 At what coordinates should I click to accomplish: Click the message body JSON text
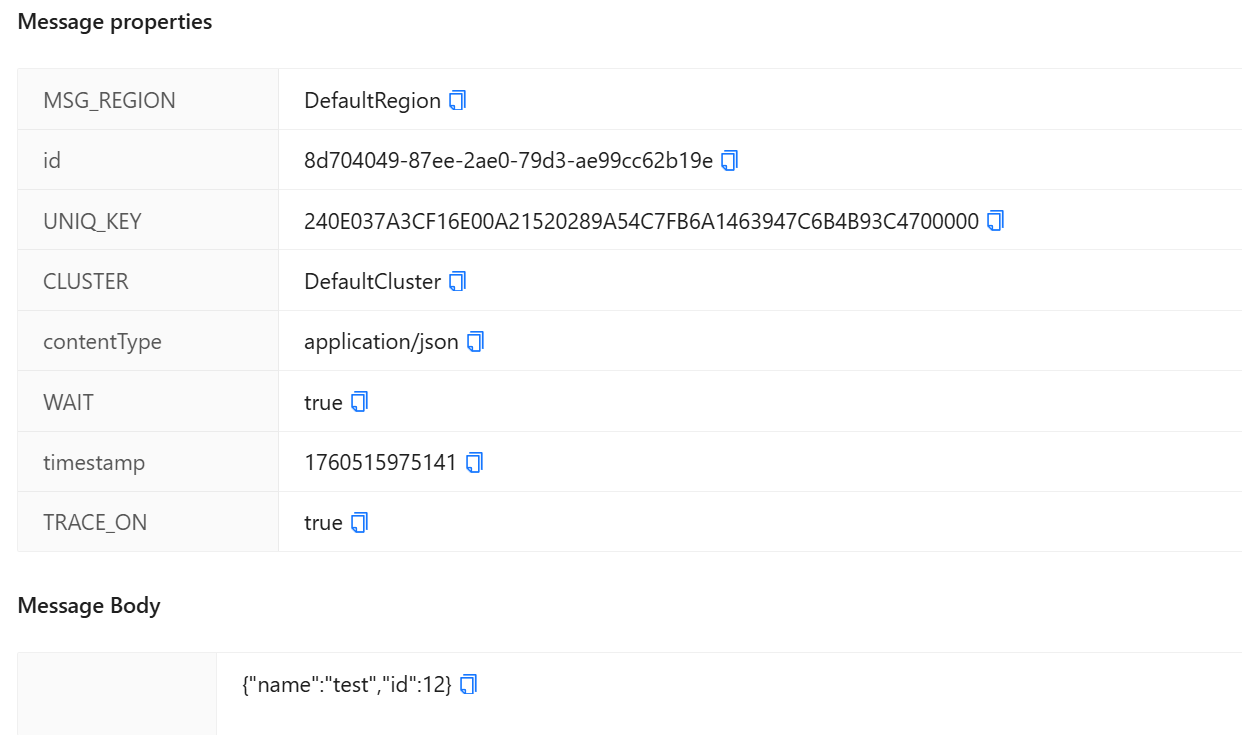(x=347, y=684)
